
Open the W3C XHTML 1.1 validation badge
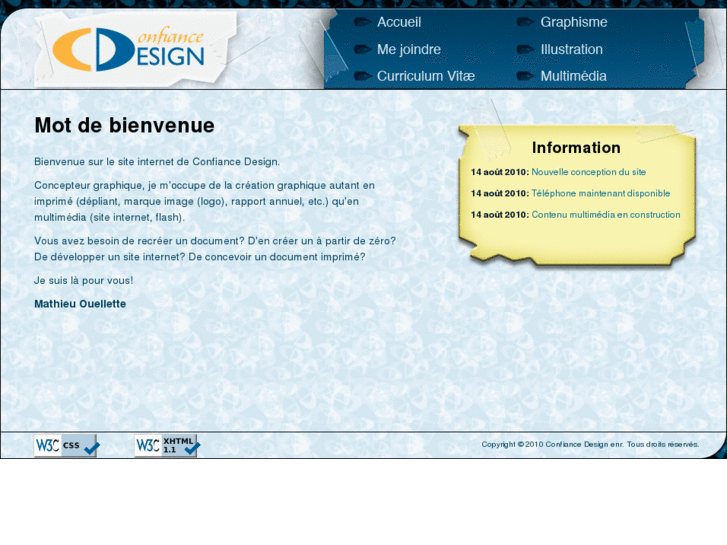pos(166,446)
